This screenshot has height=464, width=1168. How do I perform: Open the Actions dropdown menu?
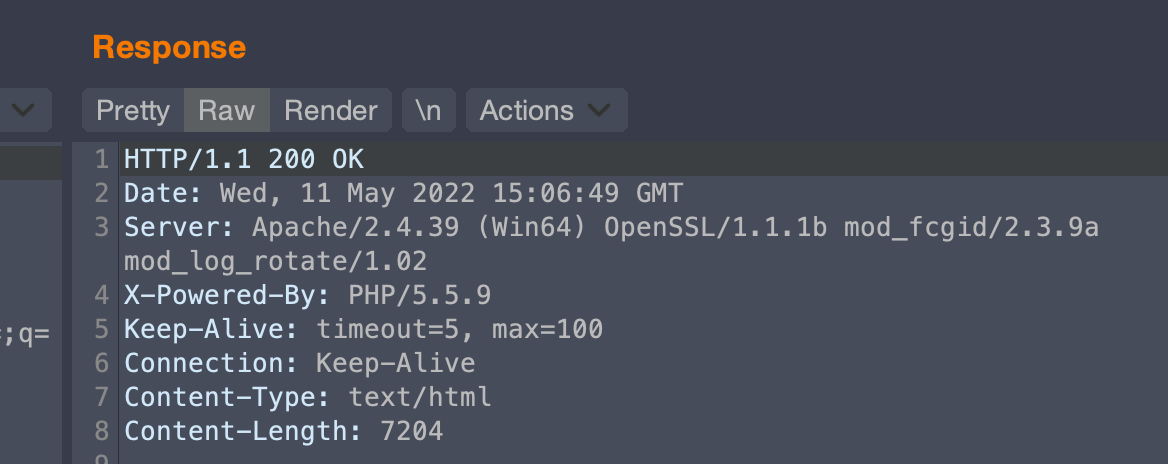546,110
